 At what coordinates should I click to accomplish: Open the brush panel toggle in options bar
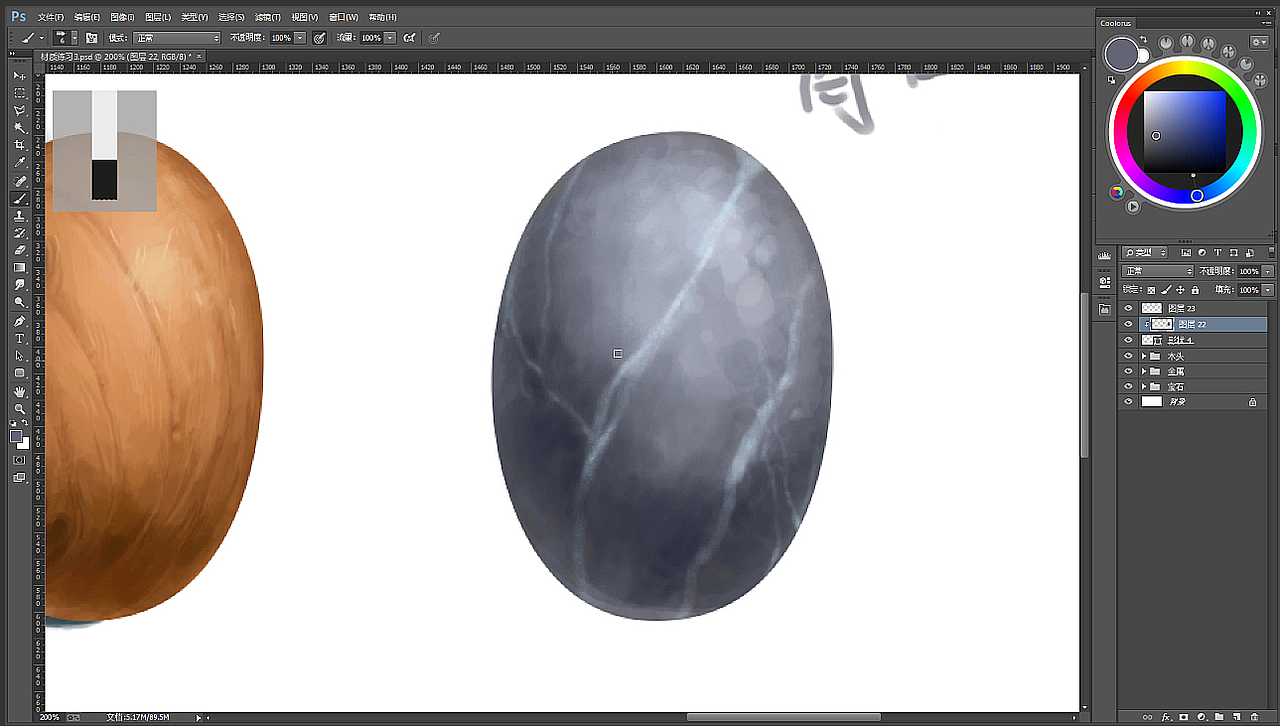91,38
